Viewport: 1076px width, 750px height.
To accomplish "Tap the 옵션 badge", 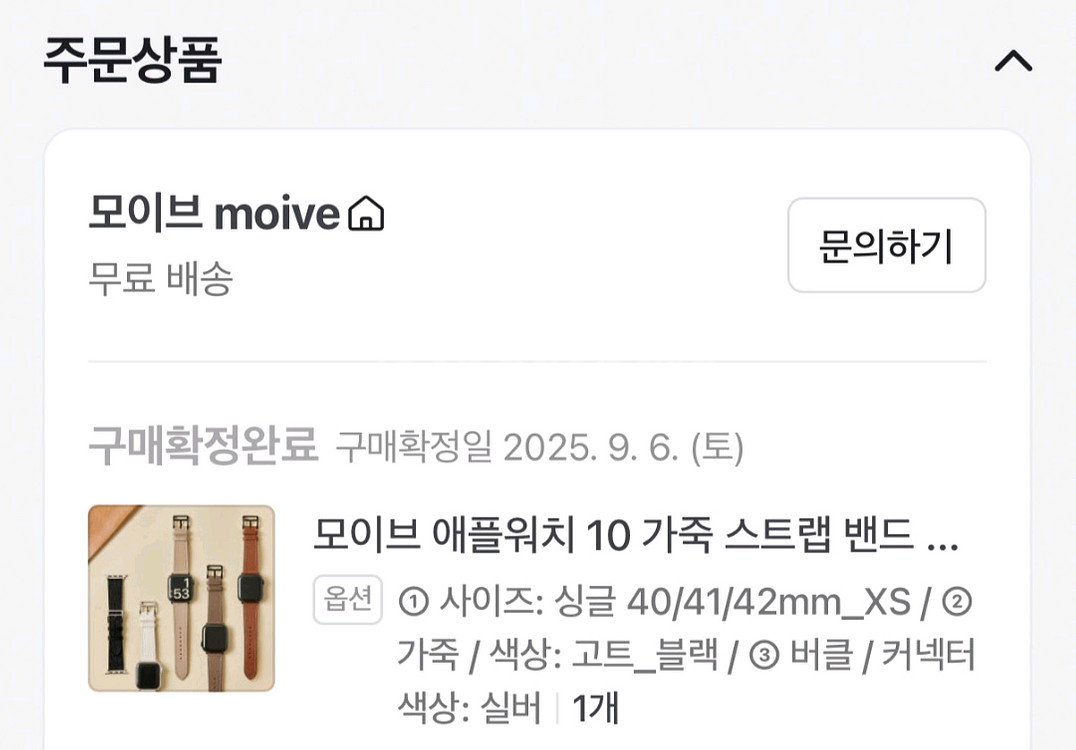I will point(348,600).
